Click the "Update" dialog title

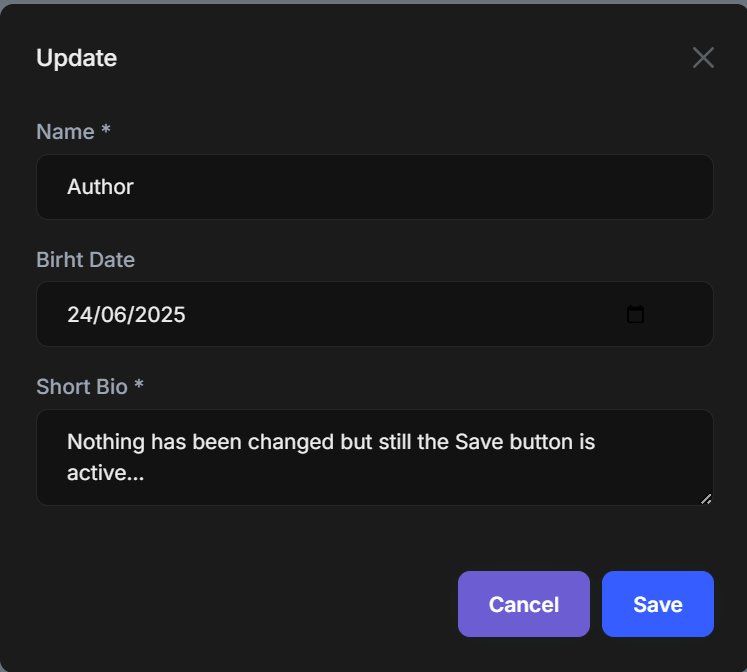pos(76,58)
